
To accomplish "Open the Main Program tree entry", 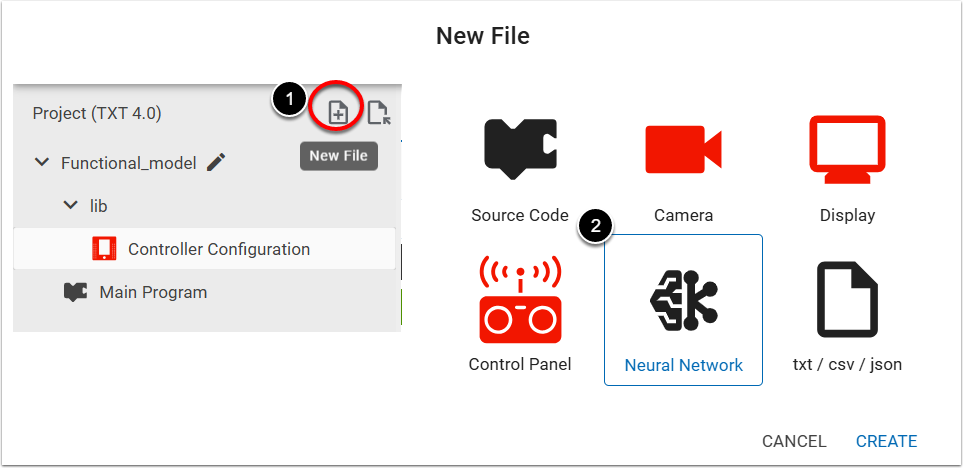I will (153, 293).
